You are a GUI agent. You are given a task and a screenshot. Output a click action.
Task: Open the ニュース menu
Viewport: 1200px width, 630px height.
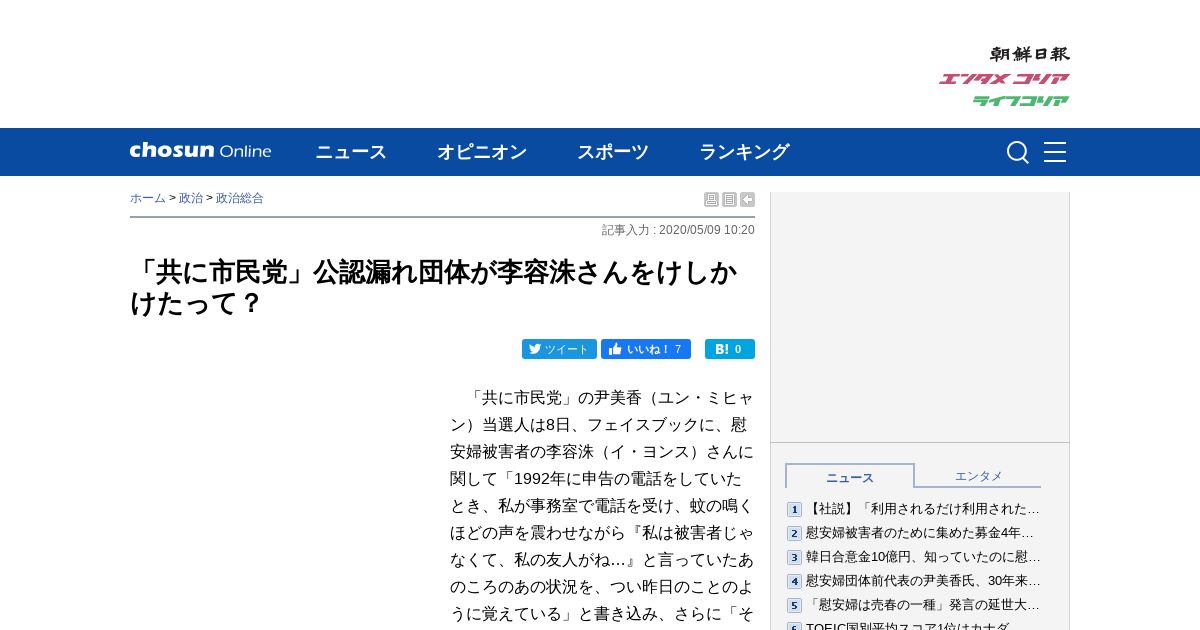351,152
